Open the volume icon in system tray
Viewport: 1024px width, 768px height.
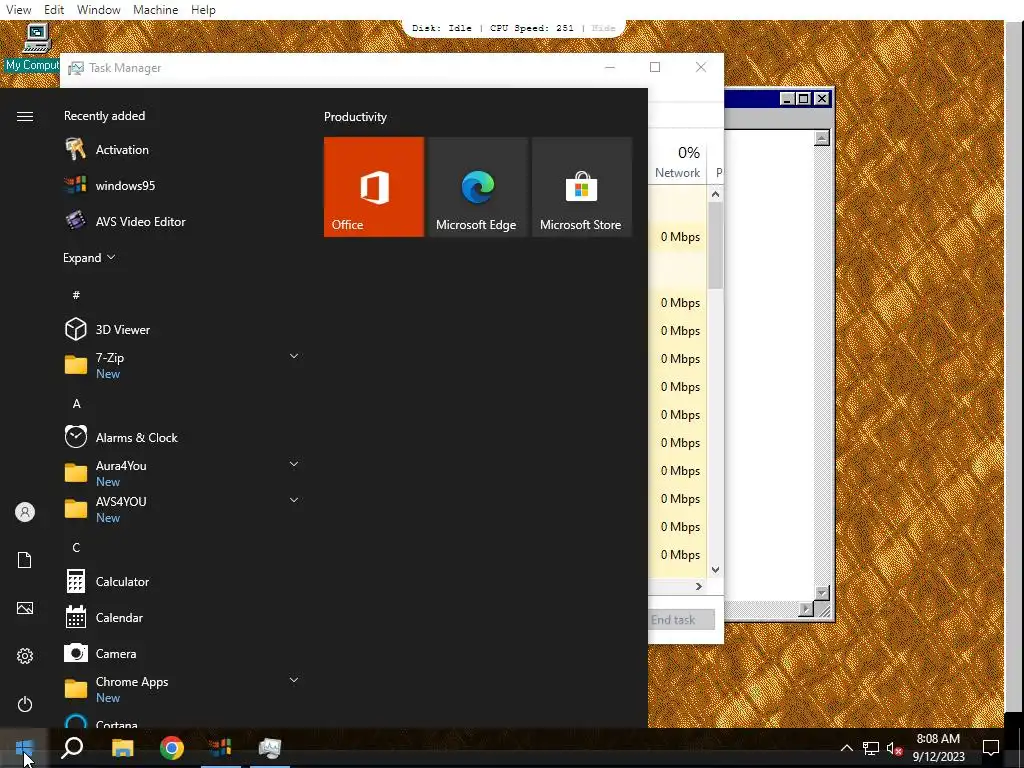click(894, 748)
